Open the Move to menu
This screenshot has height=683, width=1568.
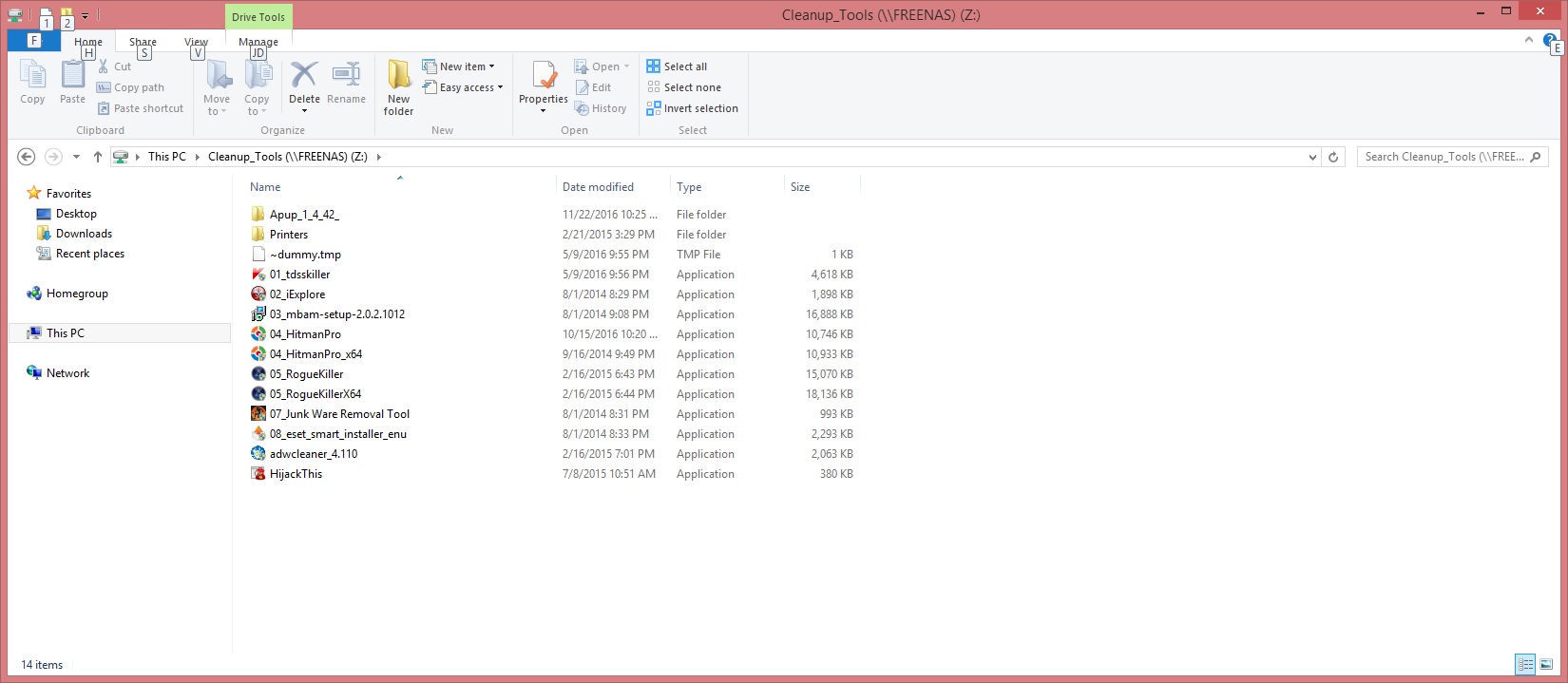pyautogui.click(x=218, y=87)
